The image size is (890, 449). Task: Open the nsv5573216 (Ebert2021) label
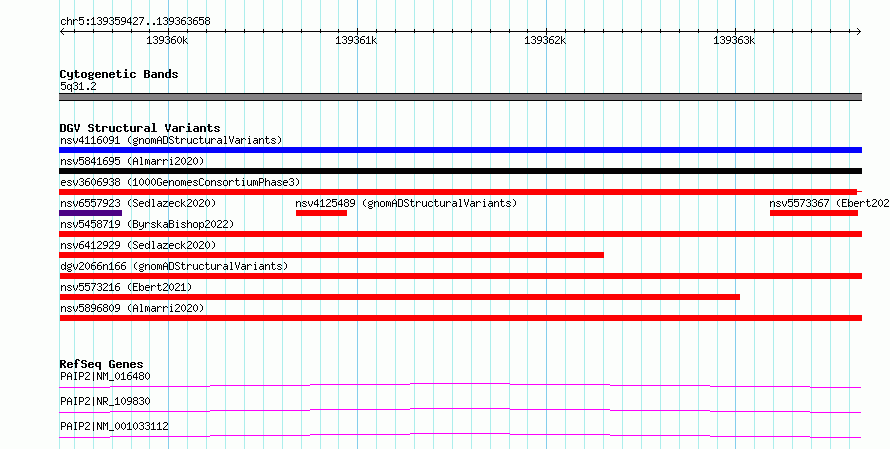pos(126,287)
